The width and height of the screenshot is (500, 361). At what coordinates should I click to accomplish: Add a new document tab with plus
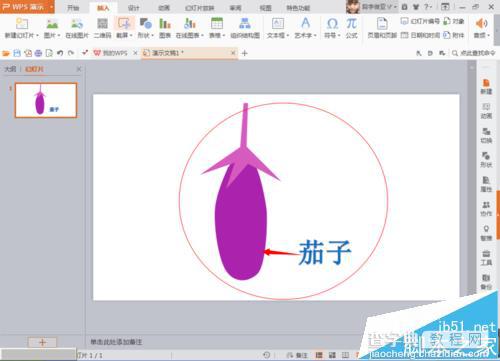245,53
